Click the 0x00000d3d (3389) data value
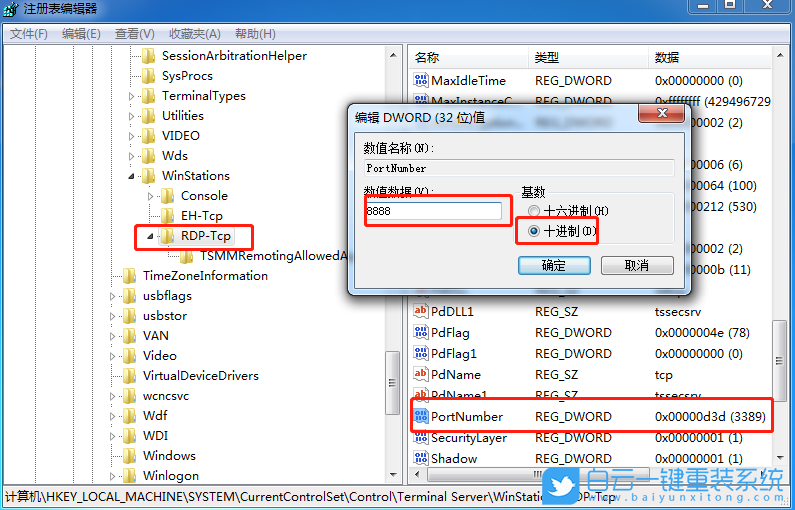 tap(710, 417)
